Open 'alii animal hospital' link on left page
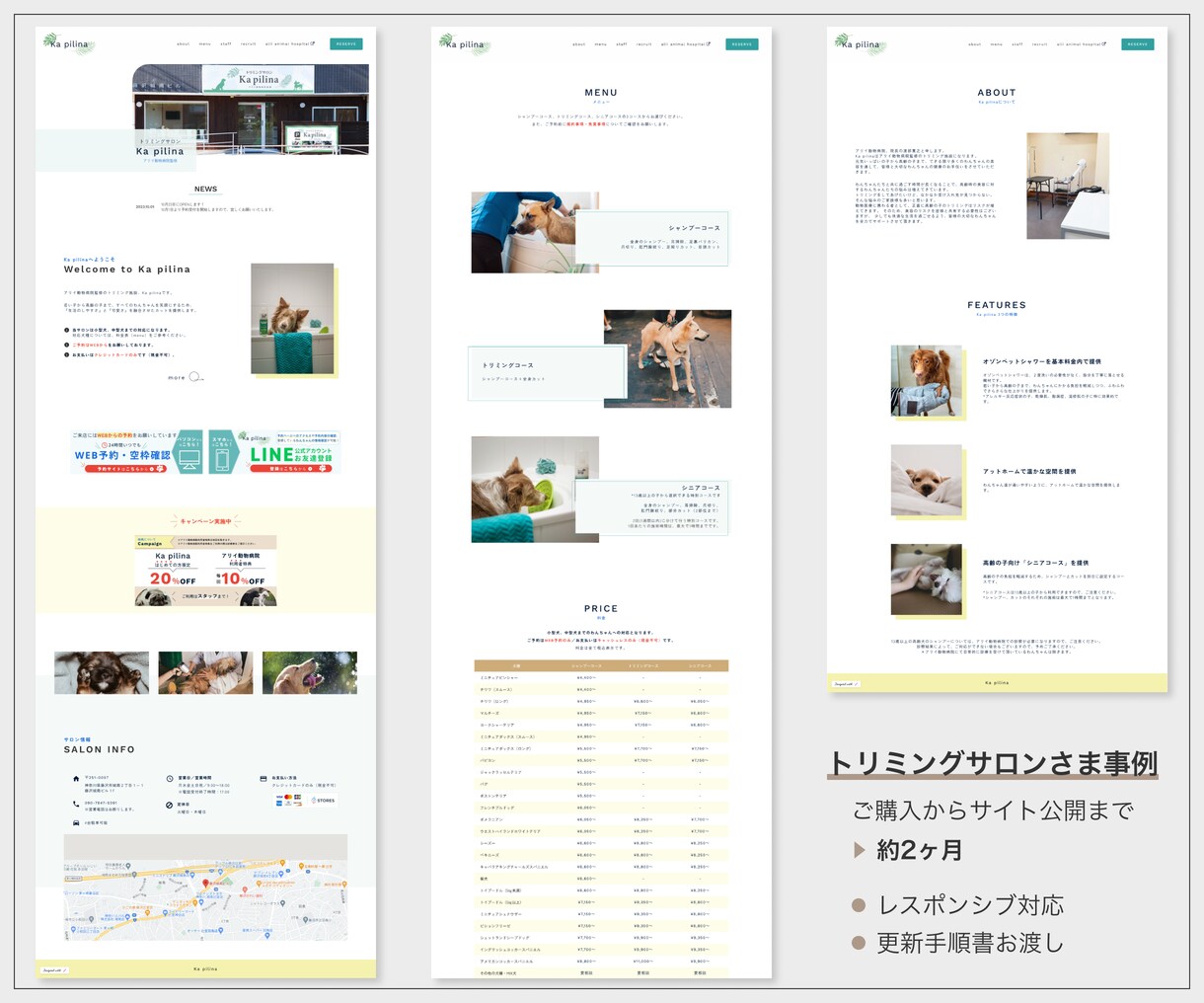1204x1003 pixels. (x=289, y=43)
